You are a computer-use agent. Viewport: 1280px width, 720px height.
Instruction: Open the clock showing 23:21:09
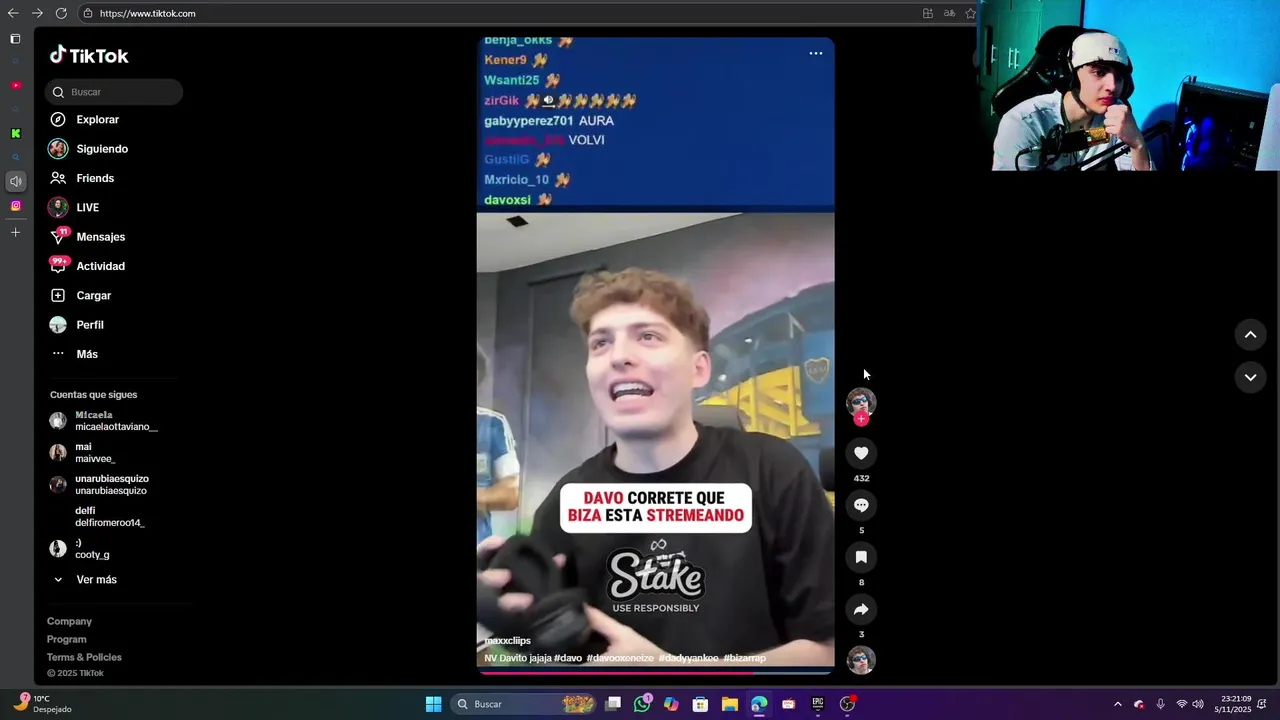1232,704
